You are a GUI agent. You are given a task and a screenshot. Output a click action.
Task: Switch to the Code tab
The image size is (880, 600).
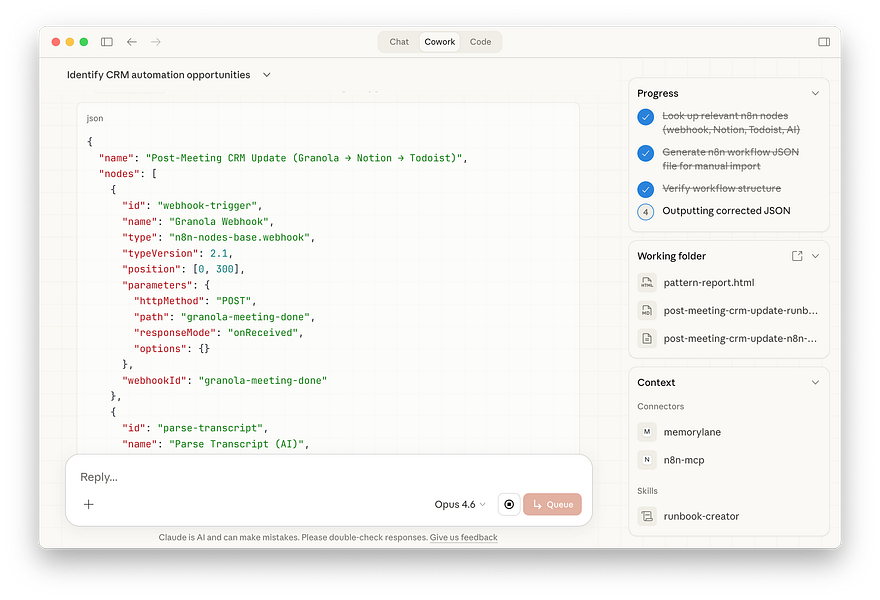coord(480,42)
